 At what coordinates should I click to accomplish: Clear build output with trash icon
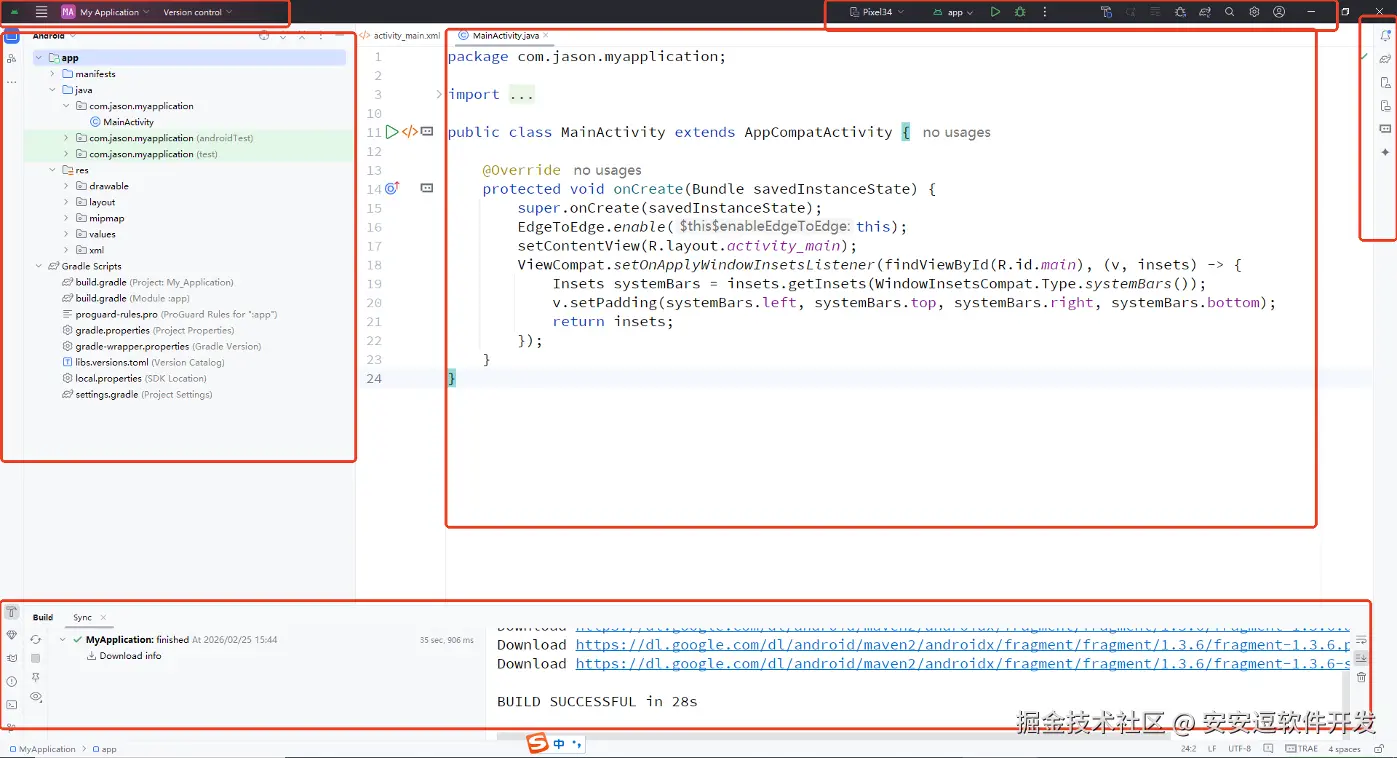coord(1361,678)
